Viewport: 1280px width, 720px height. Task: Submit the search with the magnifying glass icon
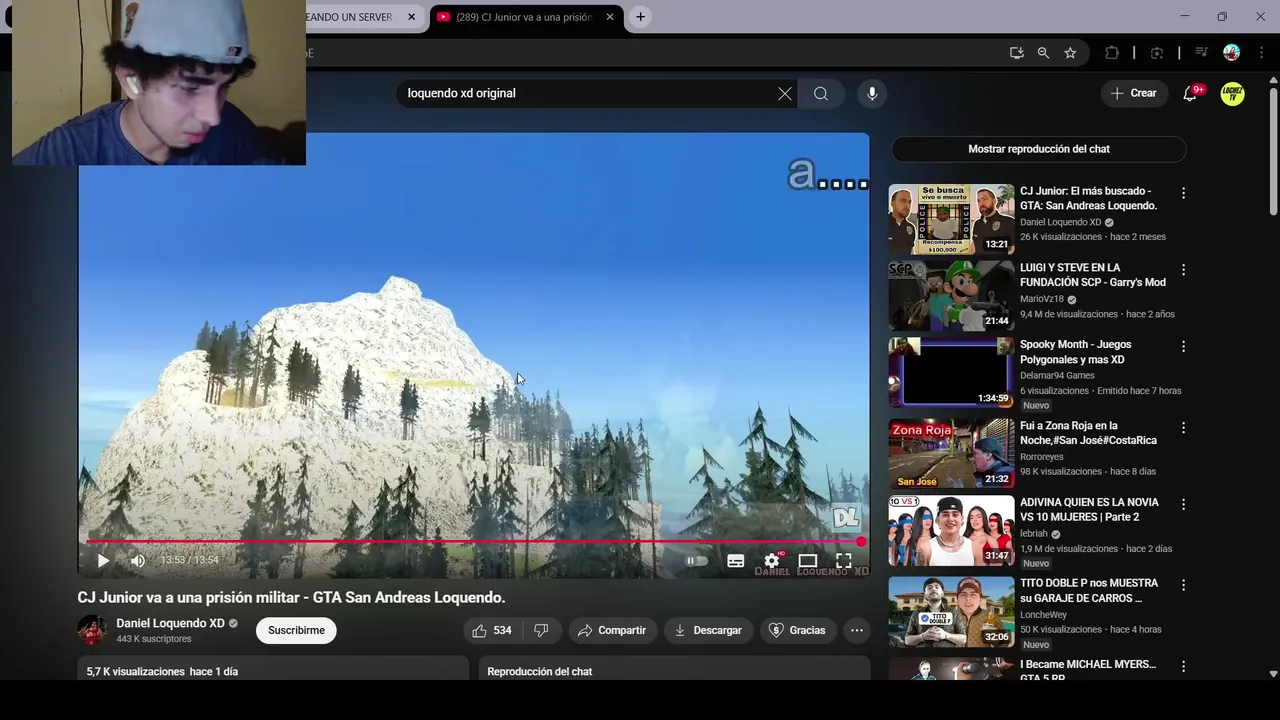(x=821, y=93)
